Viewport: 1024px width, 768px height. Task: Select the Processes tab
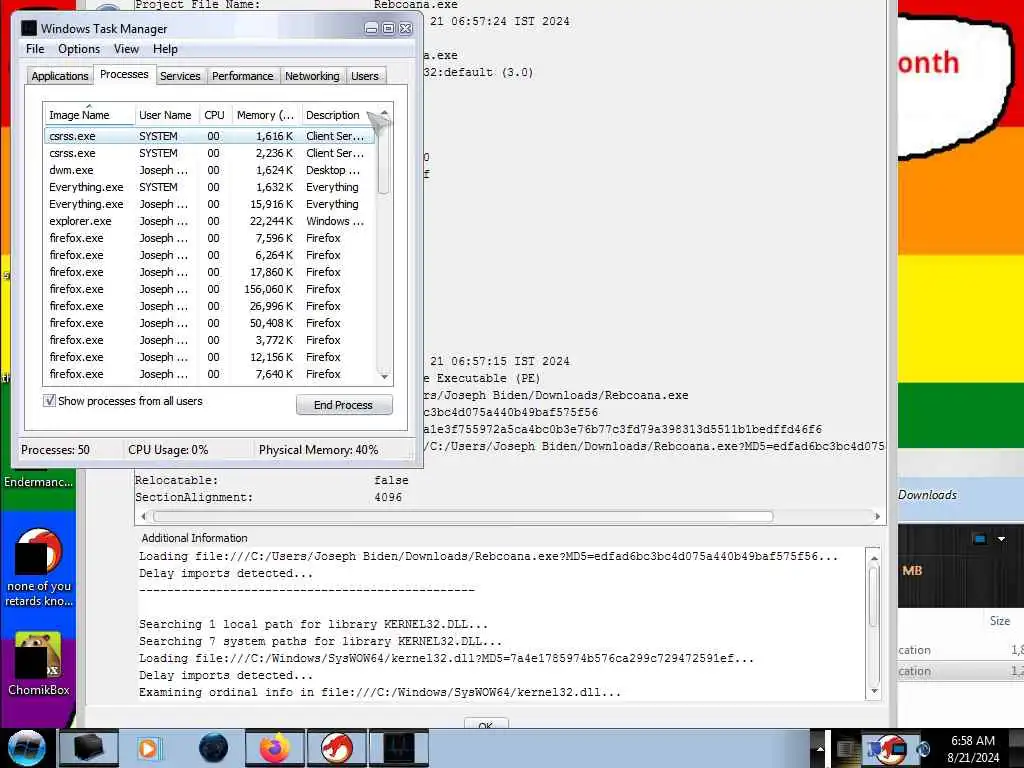click(x=124, y=74)
